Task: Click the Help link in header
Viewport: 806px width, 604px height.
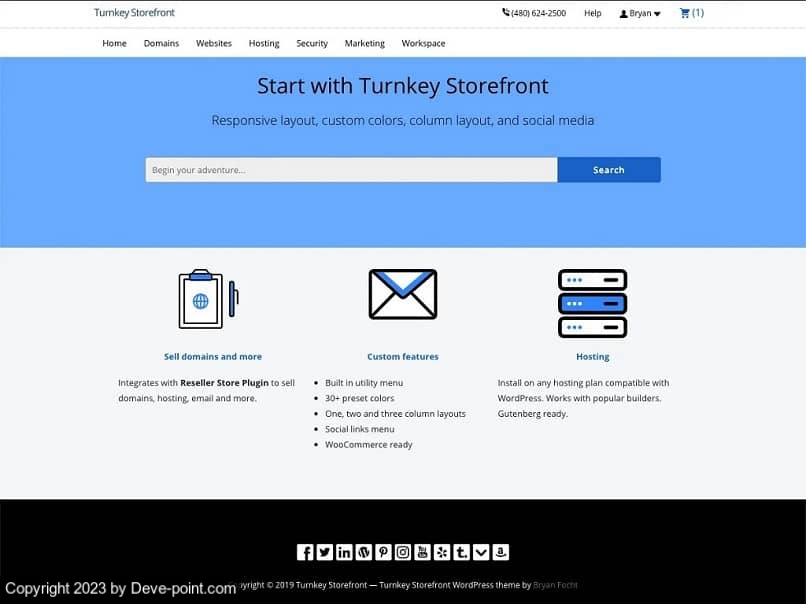Action: pos(592,14)
